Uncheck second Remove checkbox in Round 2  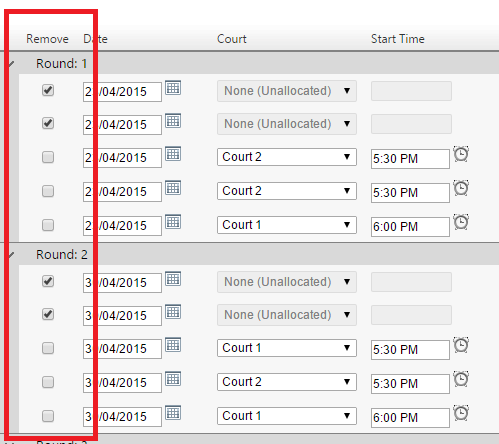coord(48,314)
